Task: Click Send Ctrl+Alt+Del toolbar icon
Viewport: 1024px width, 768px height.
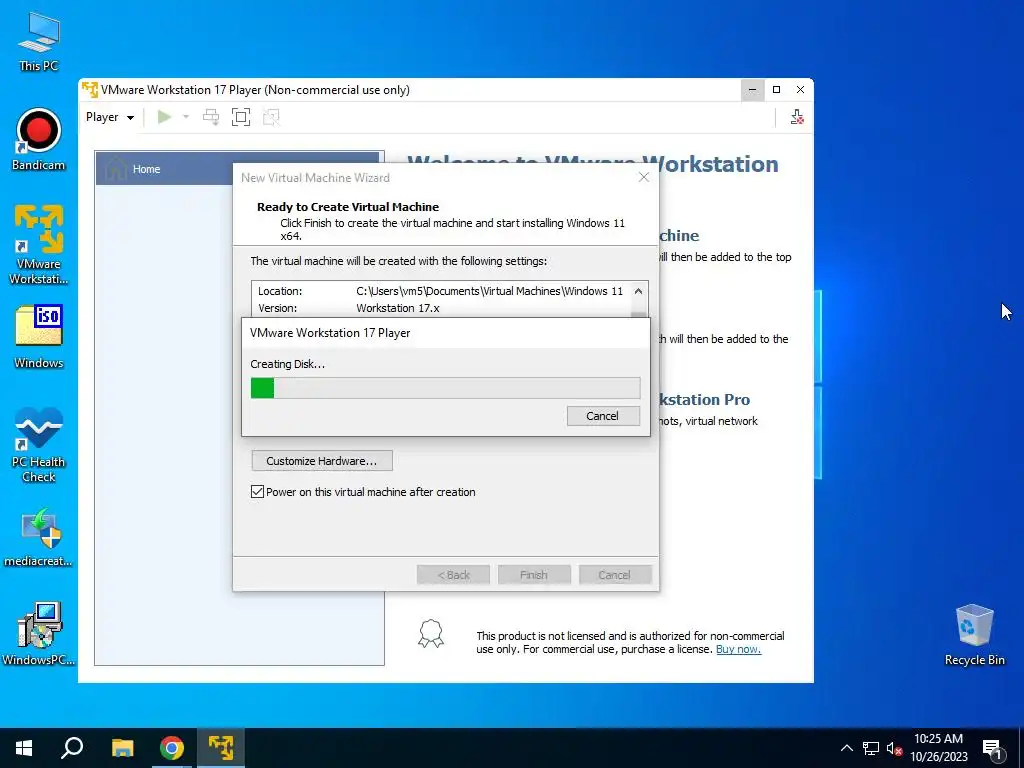Action: pos(211,117)
